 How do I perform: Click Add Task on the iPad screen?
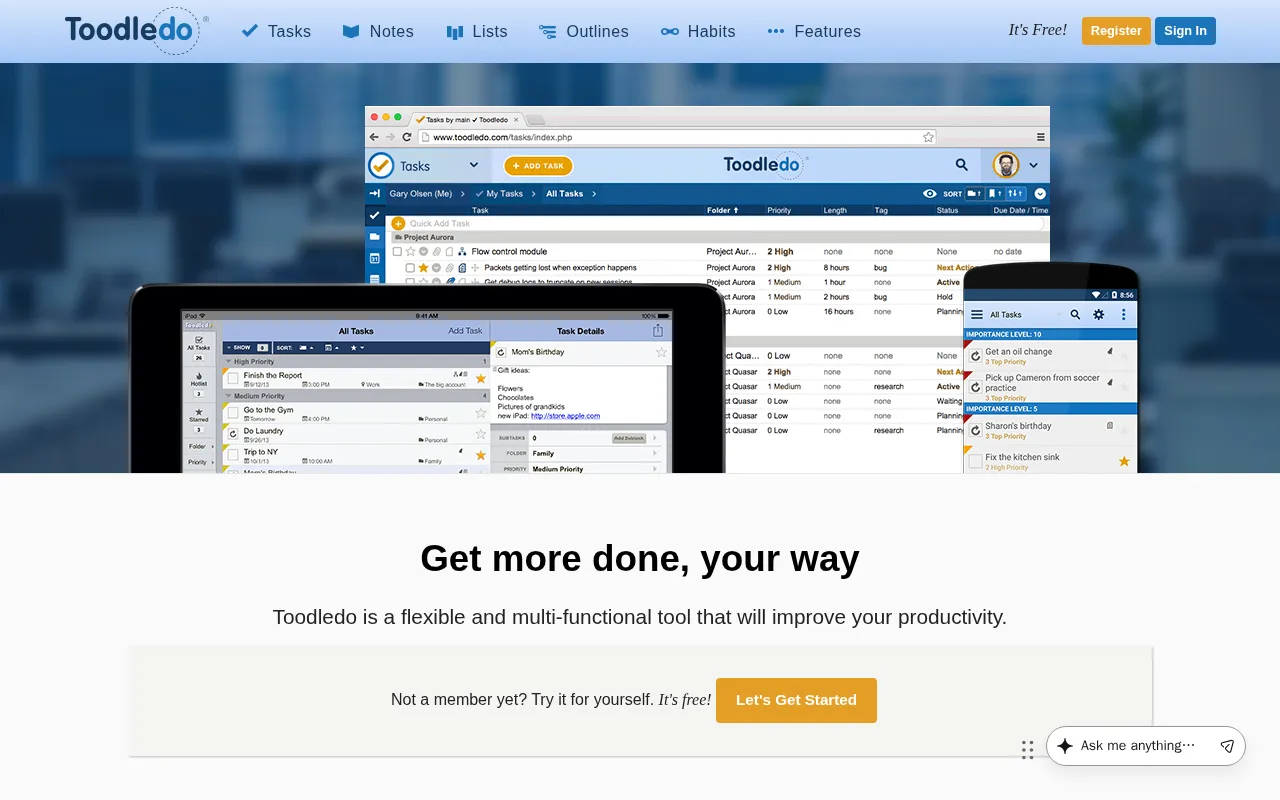coord(465,331)
